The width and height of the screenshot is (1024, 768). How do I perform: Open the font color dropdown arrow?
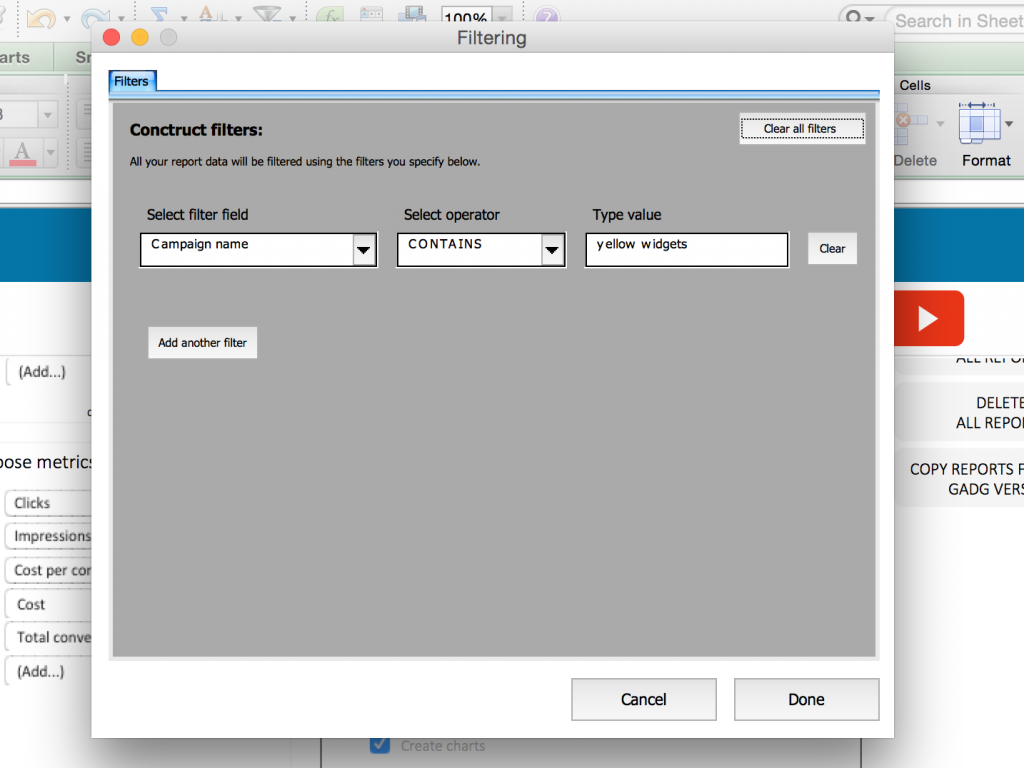(50, 153)
